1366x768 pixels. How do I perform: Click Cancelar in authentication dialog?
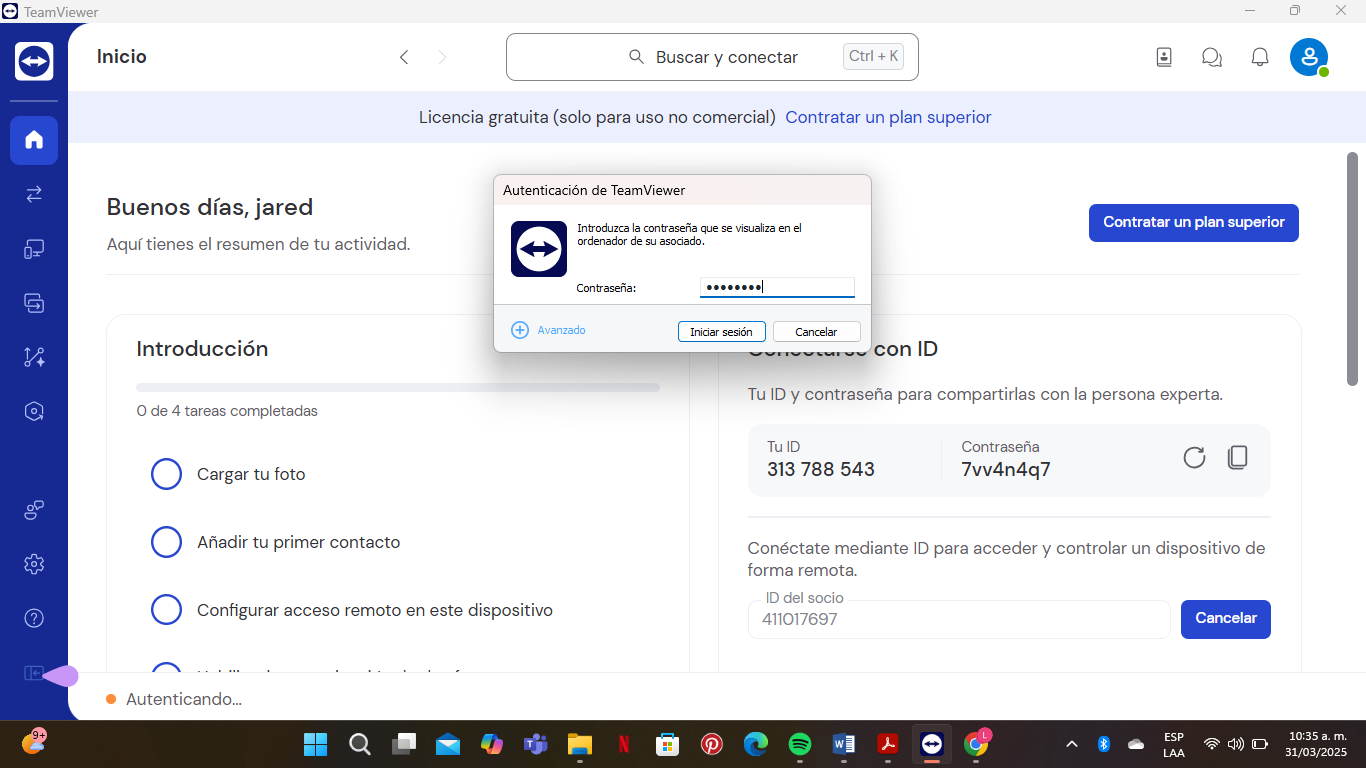click(x=816, y=331)
